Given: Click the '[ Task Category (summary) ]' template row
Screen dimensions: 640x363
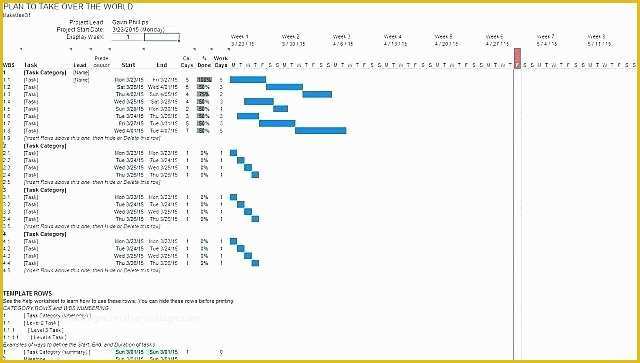Looking at the screenshot, I should 57,352.
